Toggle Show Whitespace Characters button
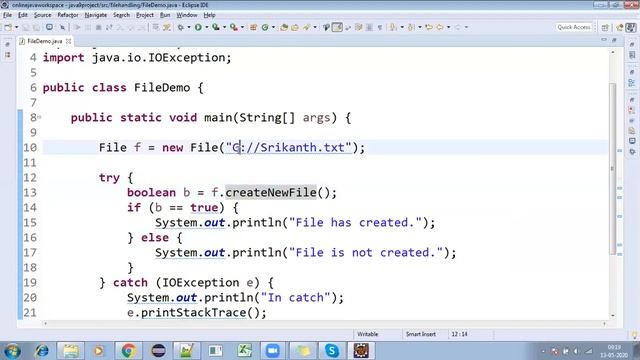Screen dimensions: 640x360 (380, 27)
